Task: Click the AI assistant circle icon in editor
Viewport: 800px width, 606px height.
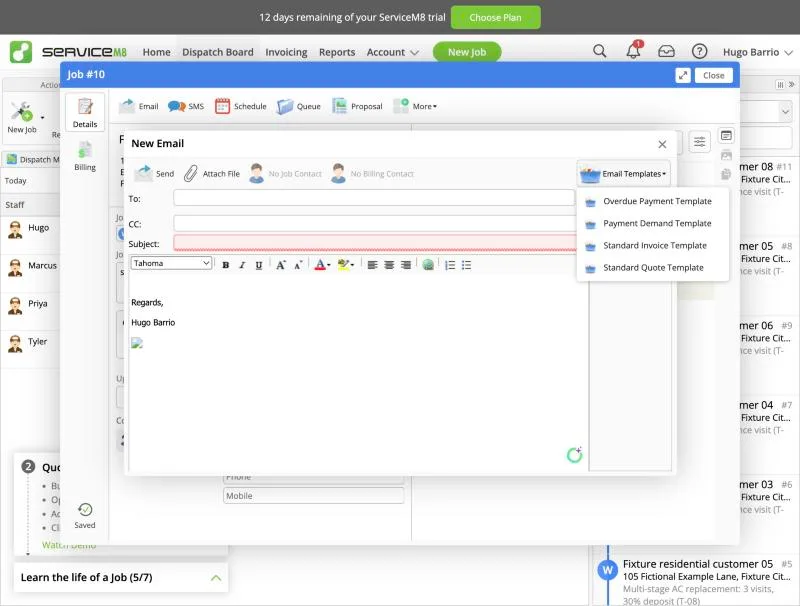Action: click(574, 454)
